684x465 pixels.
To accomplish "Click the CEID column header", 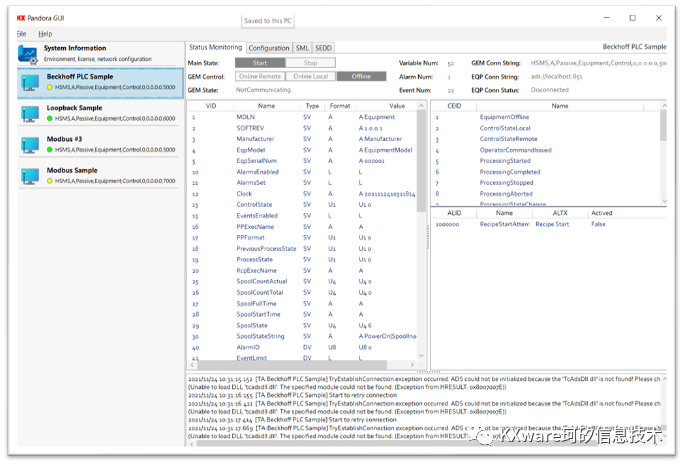I will pyautogui.click(x=454, y=106).
